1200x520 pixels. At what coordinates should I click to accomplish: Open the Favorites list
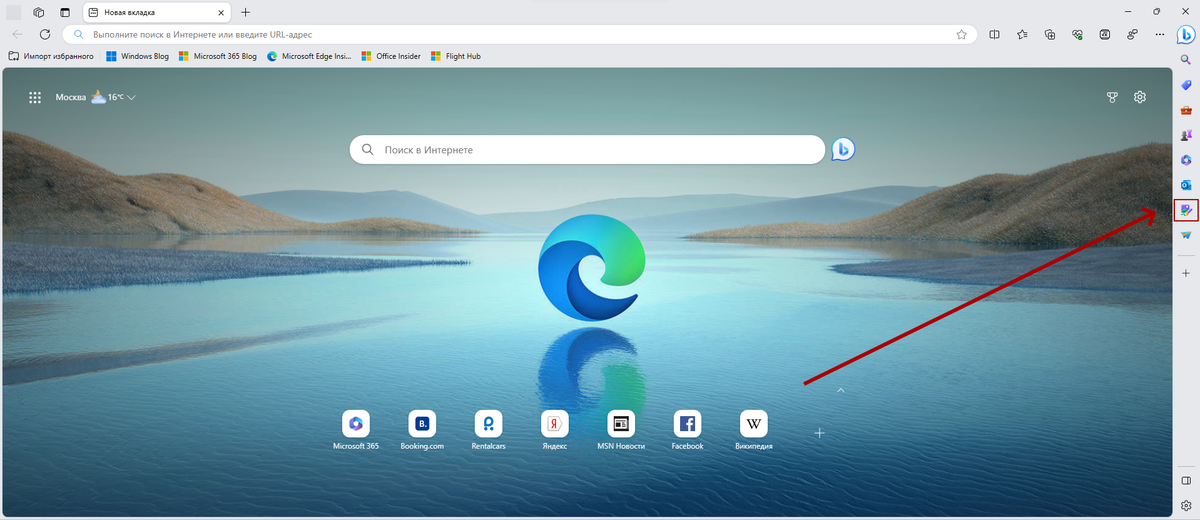[x=1022, y=34]
